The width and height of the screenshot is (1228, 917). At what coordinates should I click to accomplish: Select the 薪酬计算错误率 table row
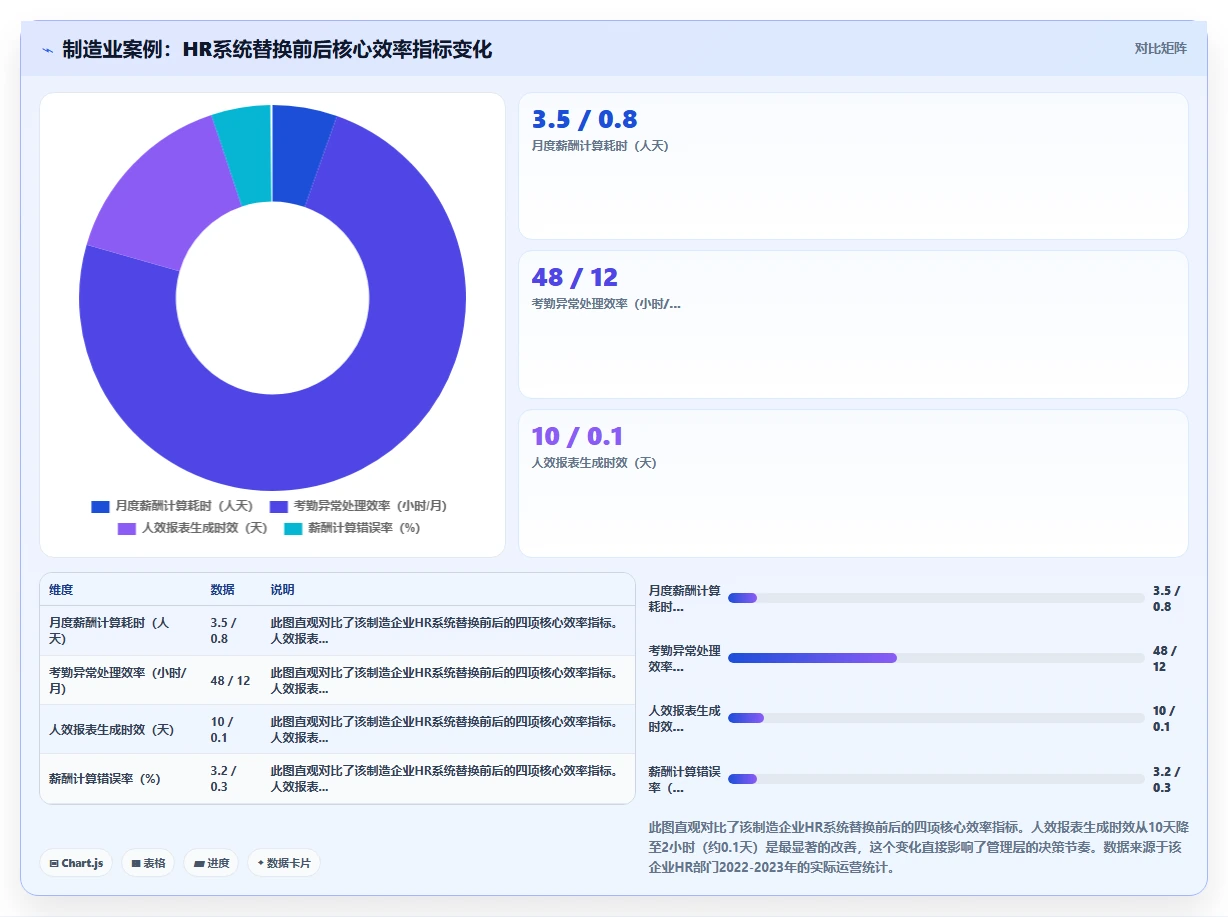(x=337, y=779)
